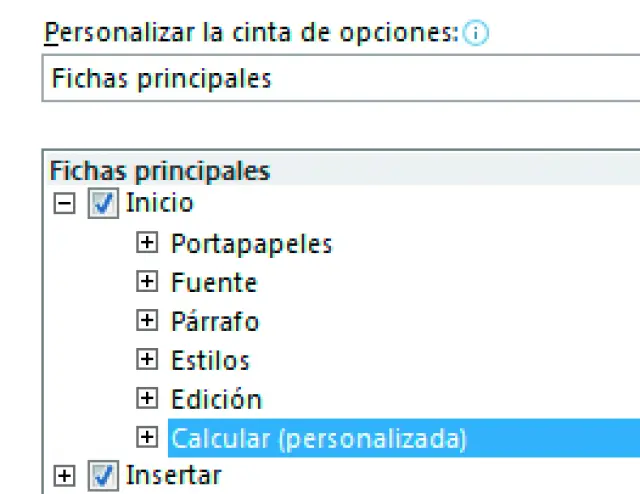Viewport: 640px width, 494px height.
Task: Collapse the Inicio tree node
Action: (x=65, y=204)
